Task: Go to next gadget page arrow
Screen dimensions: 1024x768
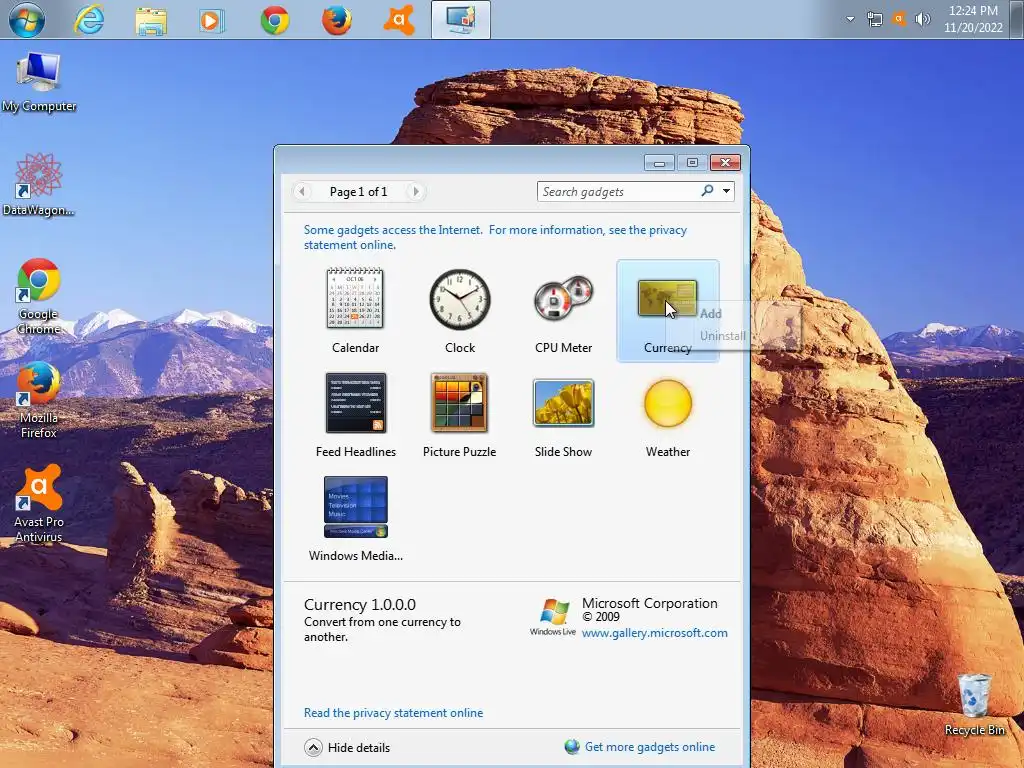Action: pos(415,191)
